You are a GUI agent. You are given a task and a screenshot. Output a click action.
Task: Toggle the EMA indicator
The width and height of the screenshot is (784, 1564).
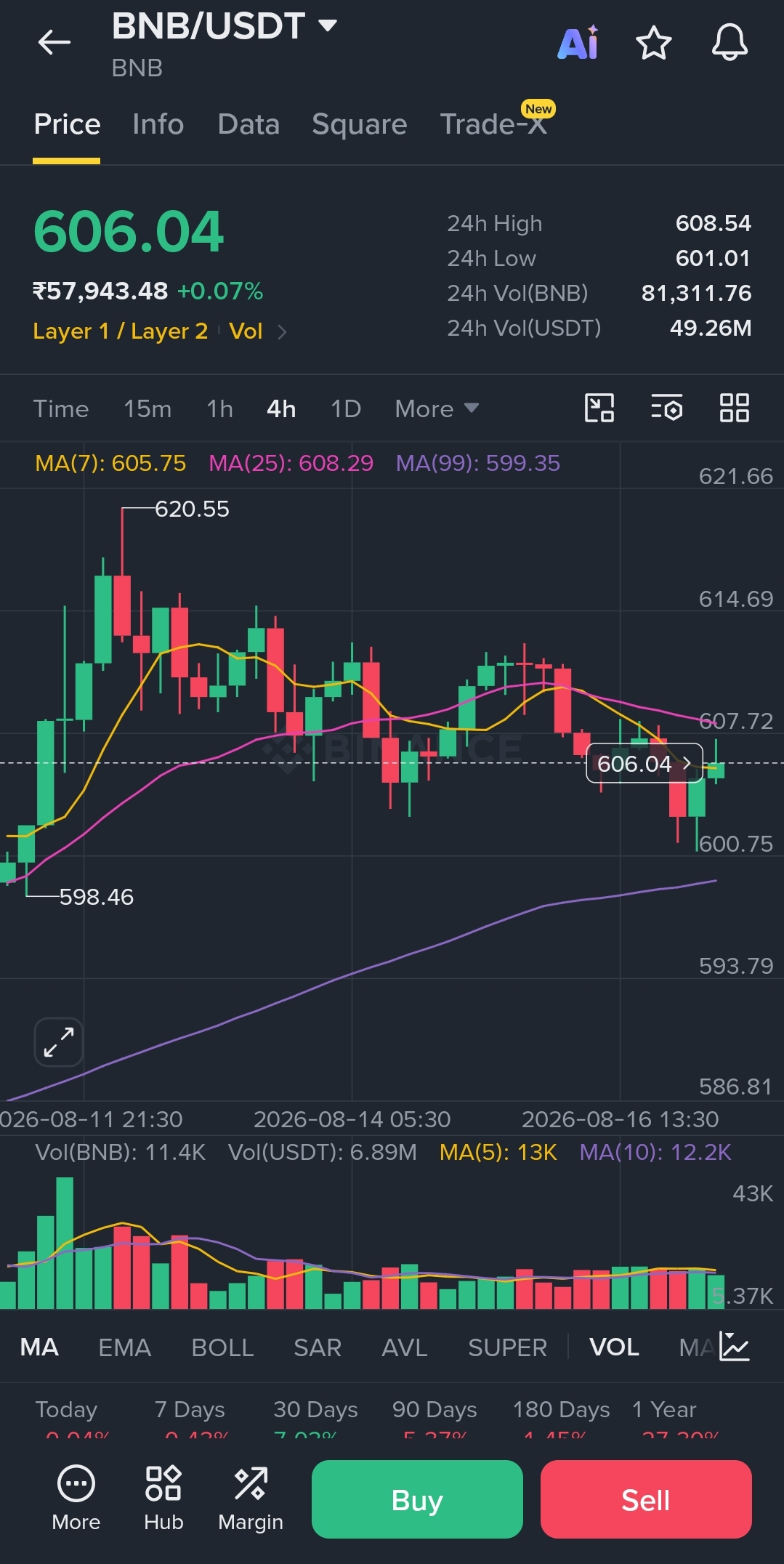pyautogui.click(x=124, y=1347)
